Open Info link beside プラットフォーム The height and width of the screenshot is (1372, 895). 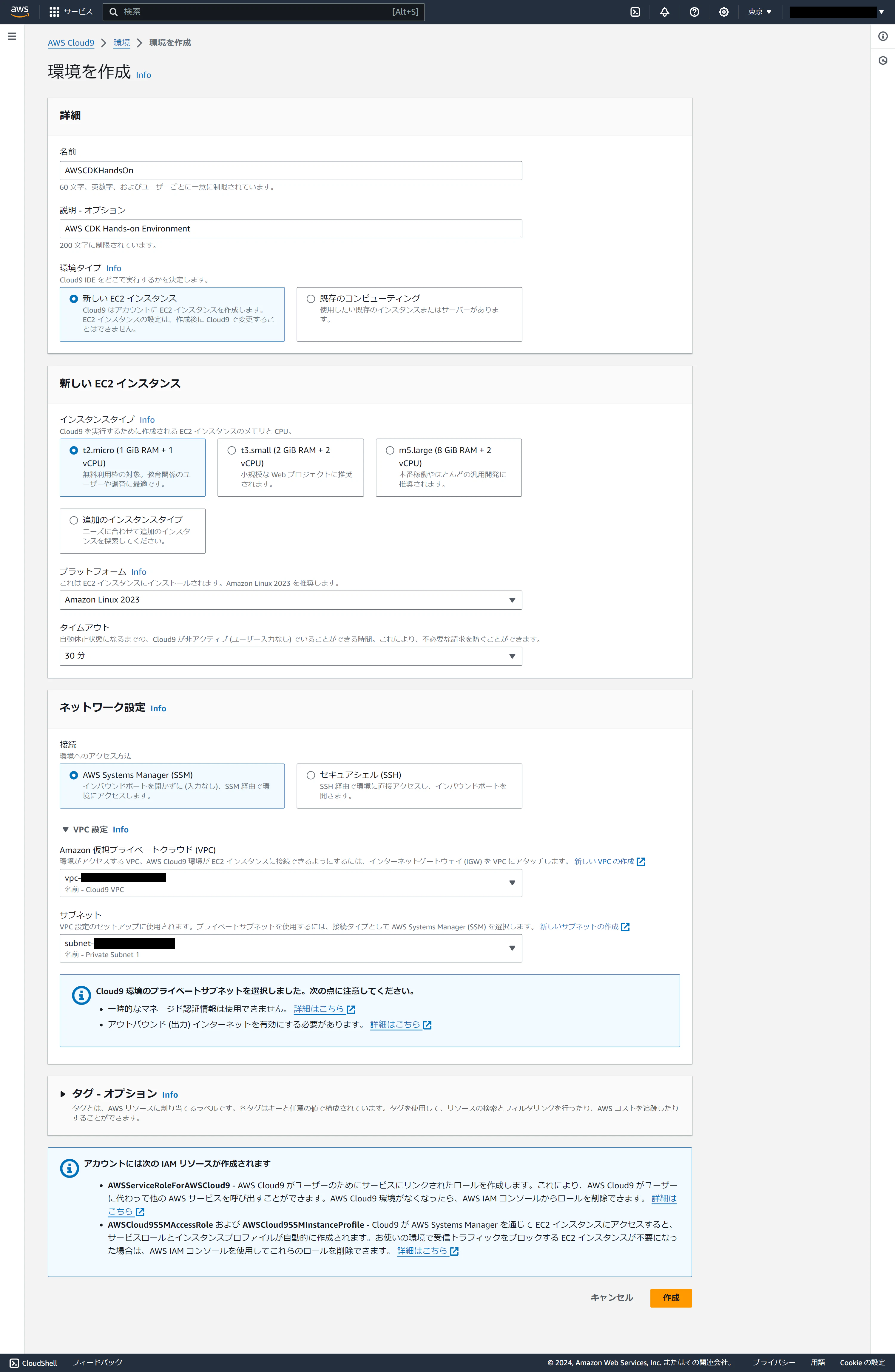(x=139, y=572)
